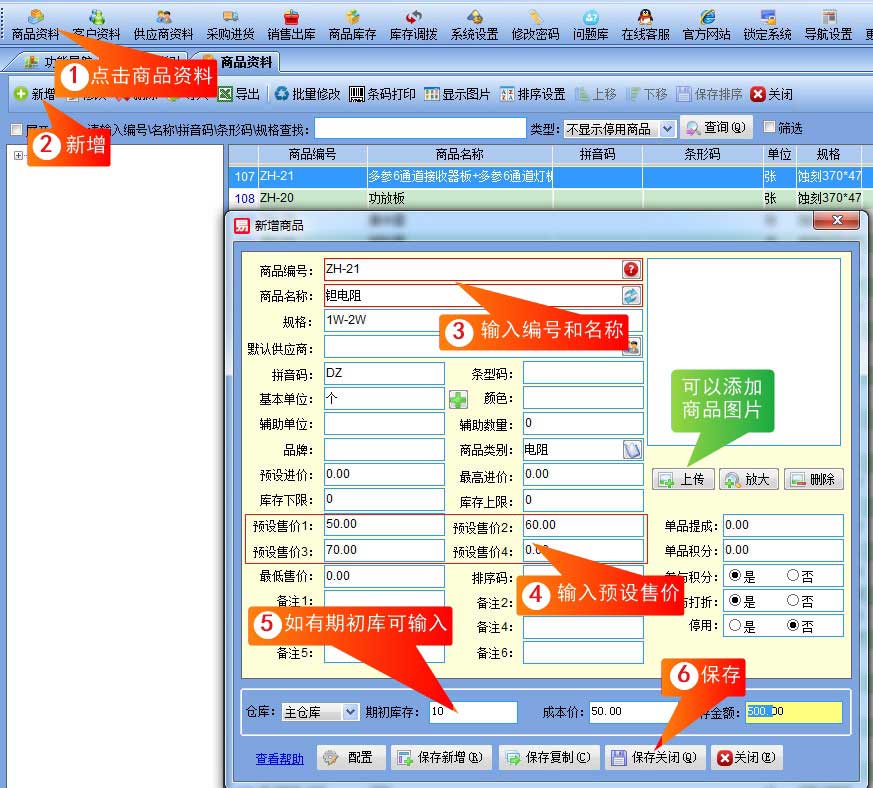Click 查询 search button
The width and height of the screenshot is (873, 788).
pos(716,128)
